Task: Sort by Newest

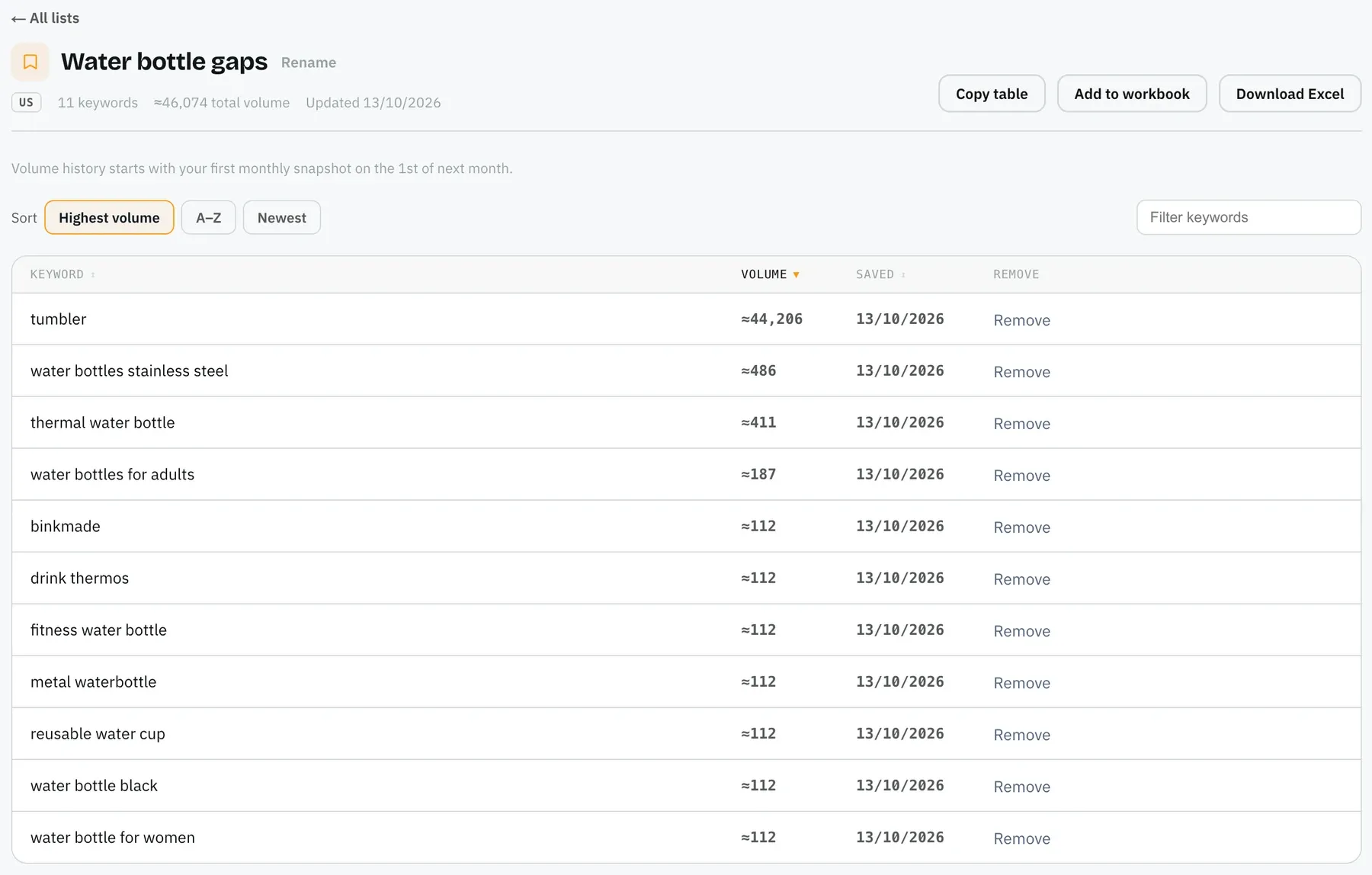Action: (x=282, y=218)
